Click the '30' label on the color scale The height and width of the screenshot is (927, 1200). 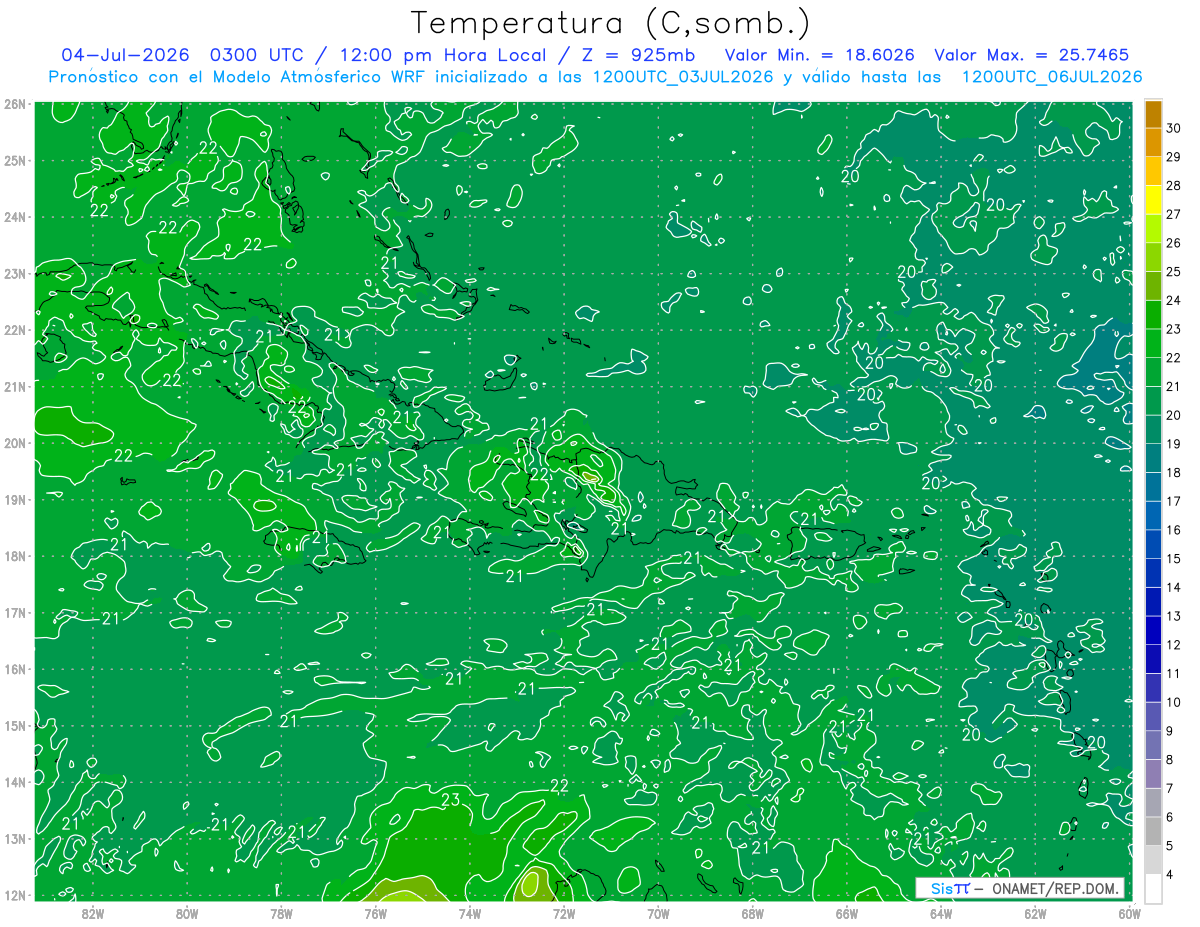pyautogui.click(x=1173, y=128)
